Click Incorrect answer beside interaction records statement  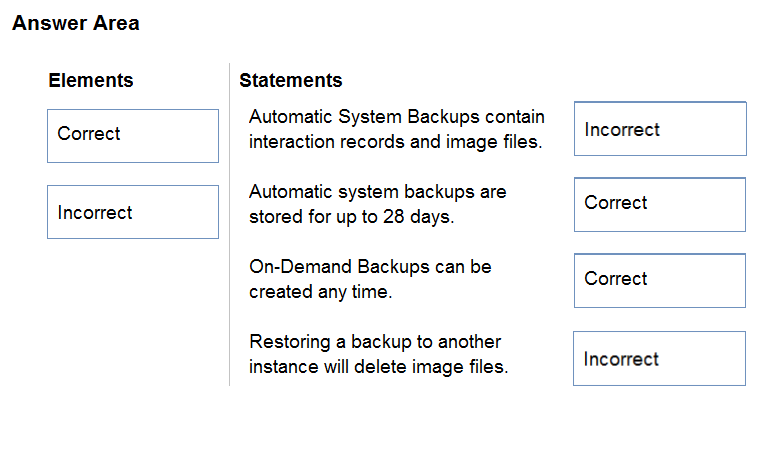(x=660, y=129)
